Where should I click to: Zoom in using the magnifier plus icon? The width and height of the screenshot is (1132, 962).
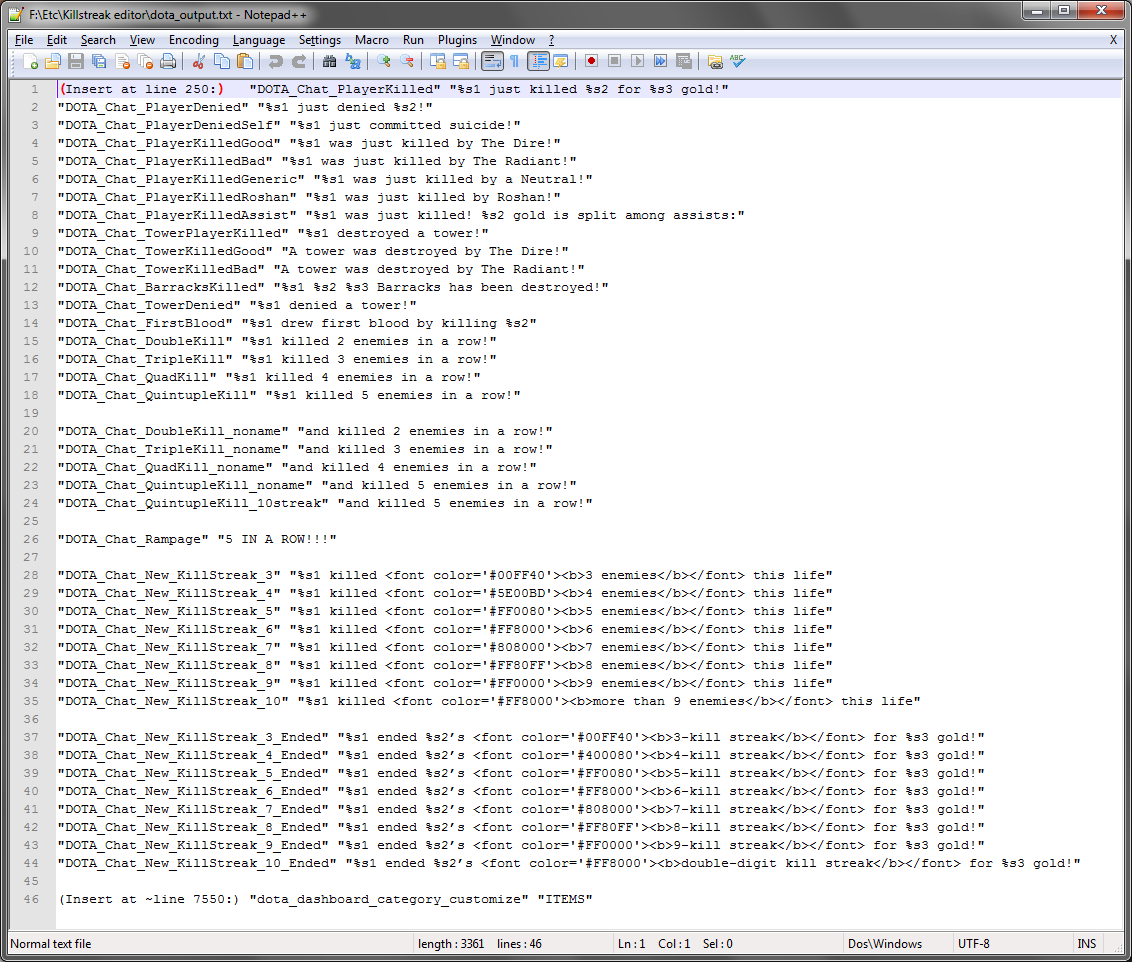[x=383, y=61]
